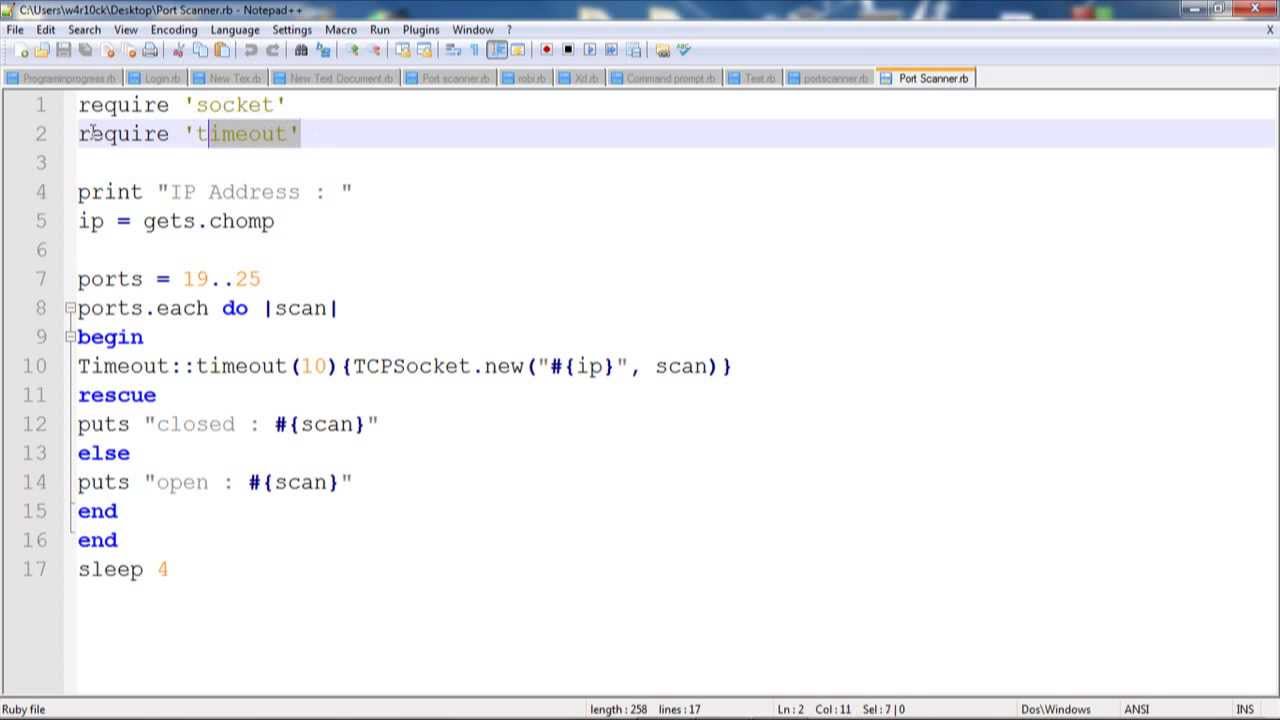This screenshot has height=720, width=1280.
Task: Switch to the Programinprogress.rb tab
Action: pyautogui.click(x=63, y=78)
